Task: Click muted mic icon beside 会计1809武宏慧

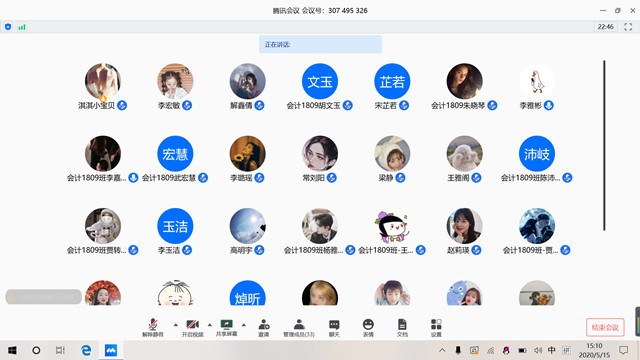Action: [203, 178]
